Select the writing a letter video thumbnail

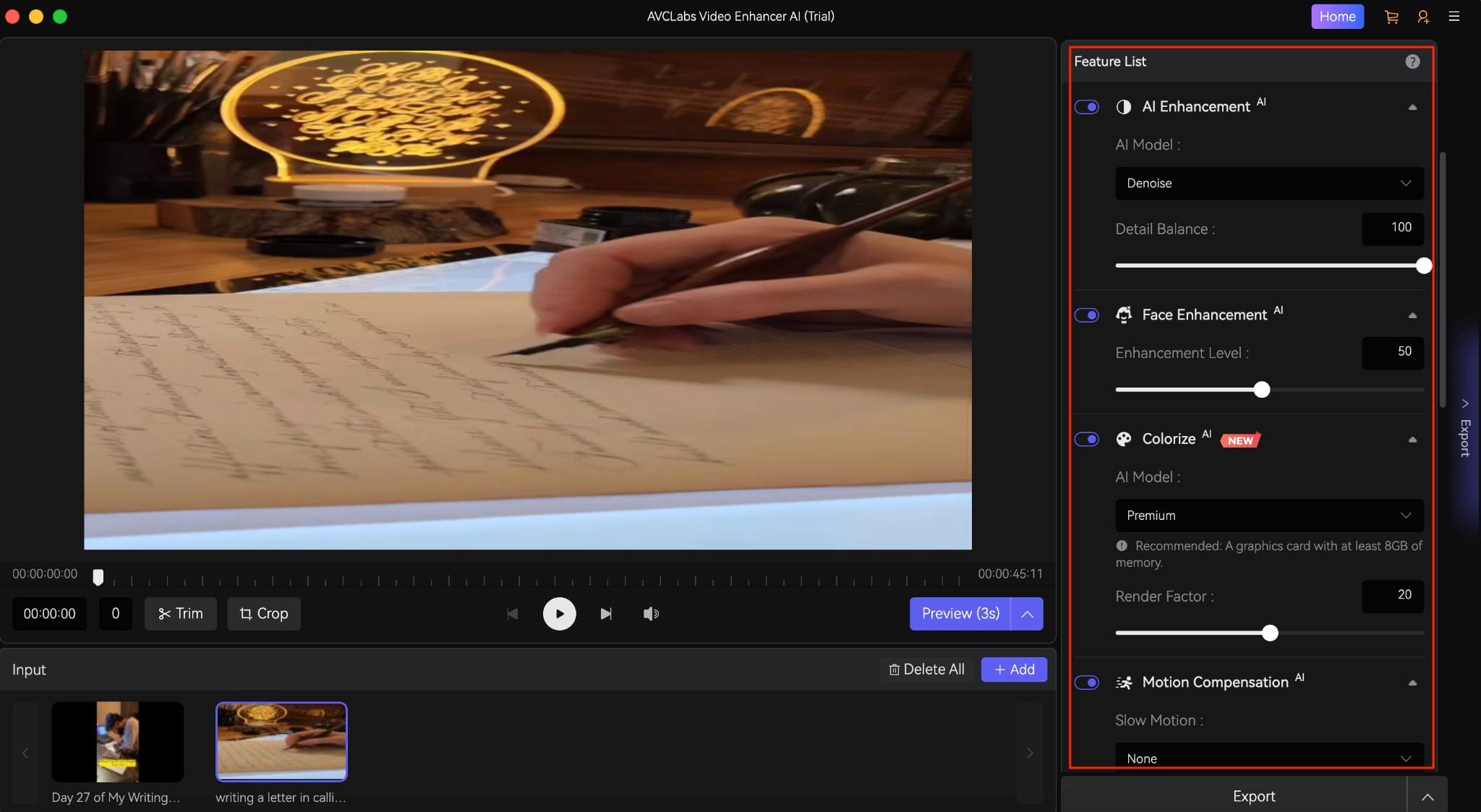point(281,742)
